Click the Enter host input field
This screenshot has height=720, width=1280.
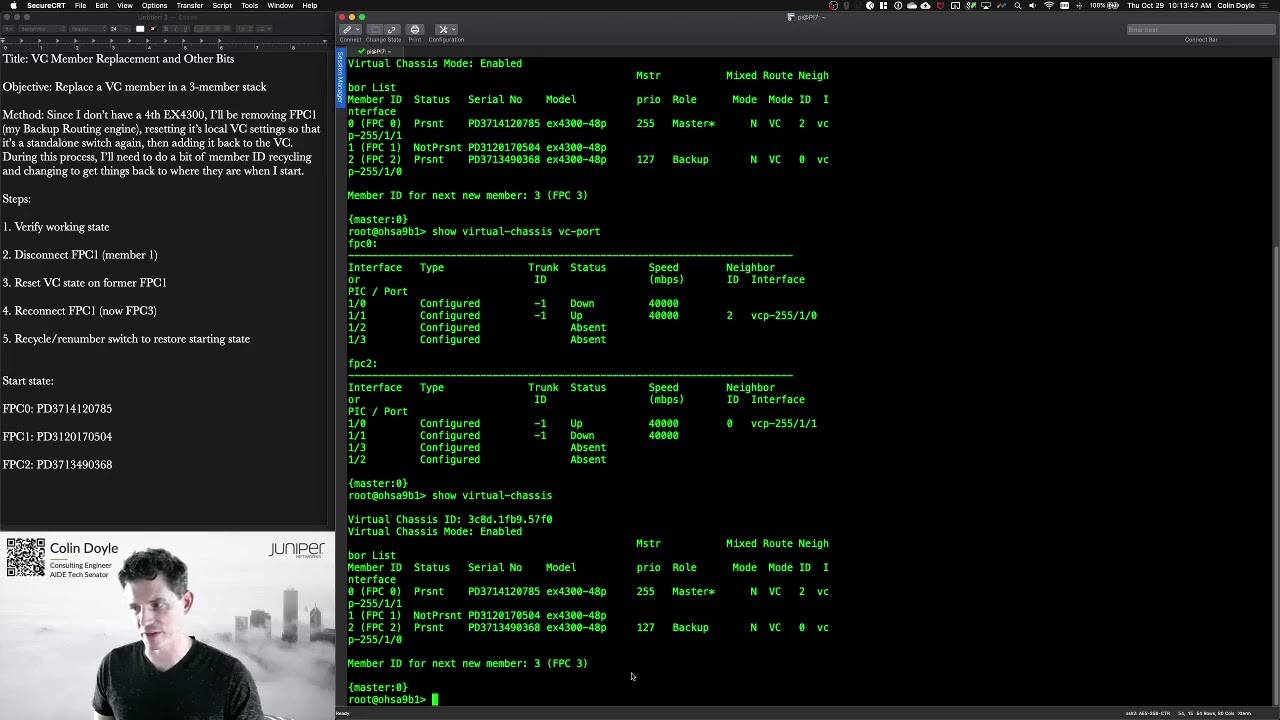pyautogui.click(x=1200, y=30)
